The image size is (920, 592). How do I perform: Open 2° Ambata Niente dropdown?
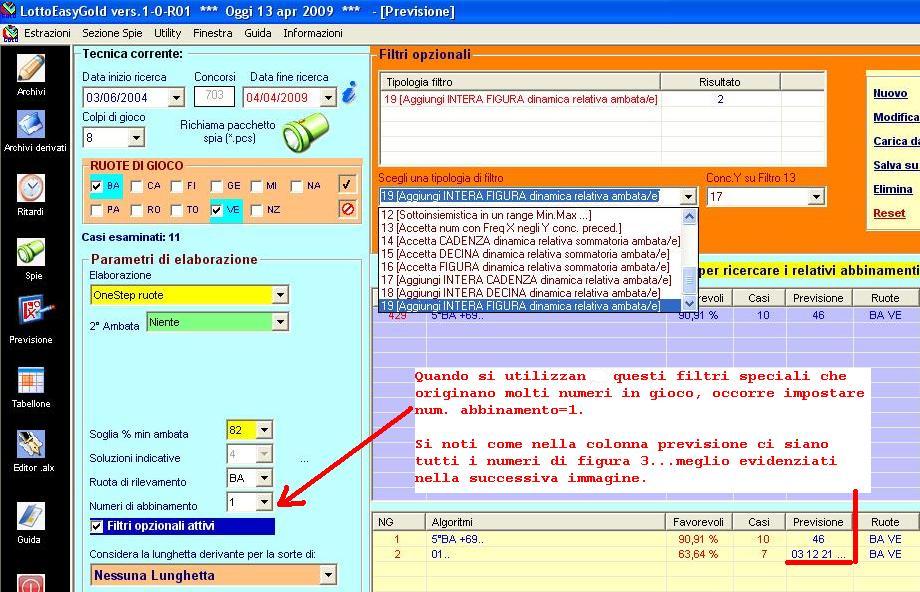click(280, 322)
